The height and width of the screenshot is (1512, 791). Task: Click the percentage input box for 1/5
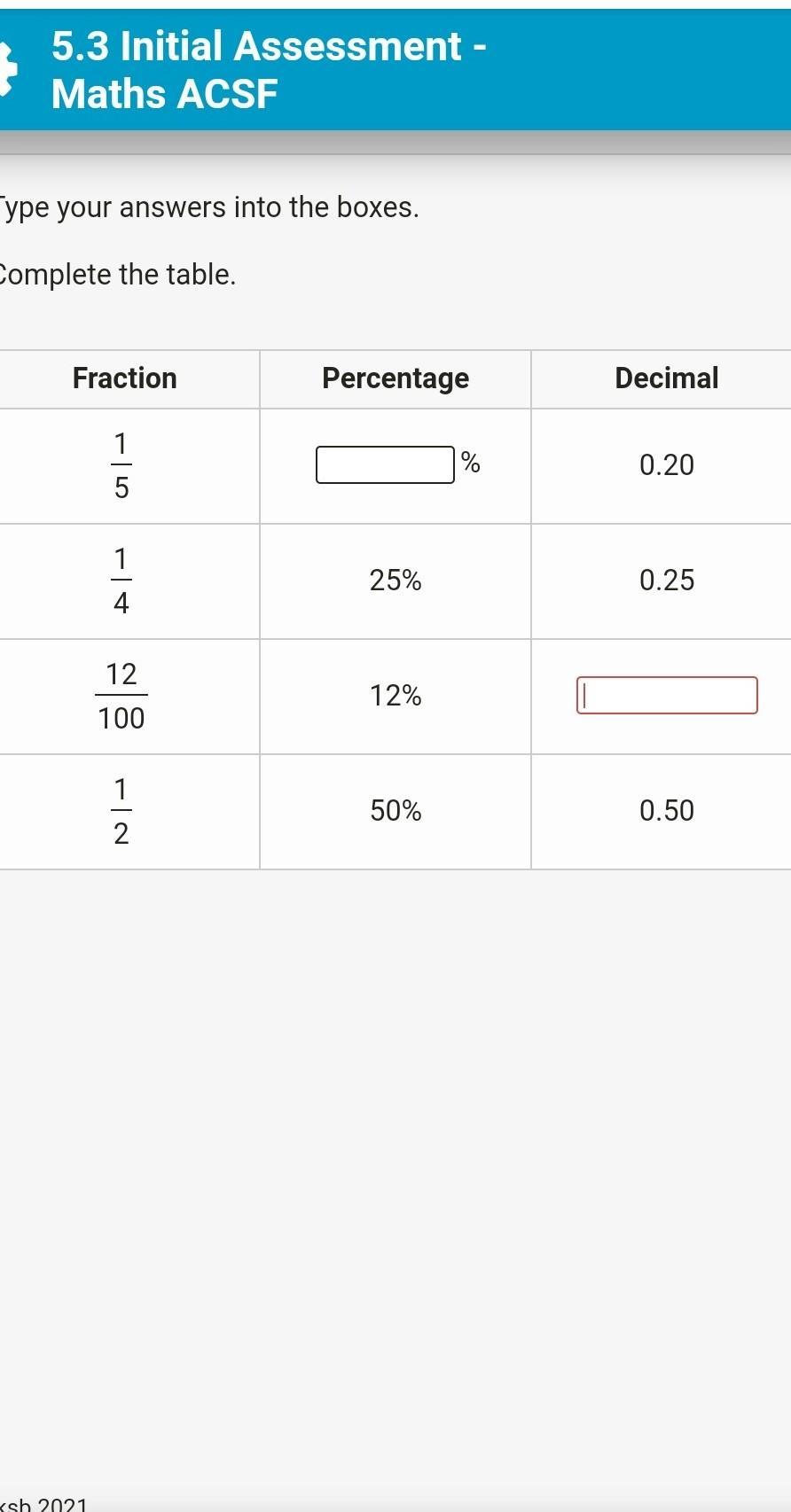click(385, 464)
